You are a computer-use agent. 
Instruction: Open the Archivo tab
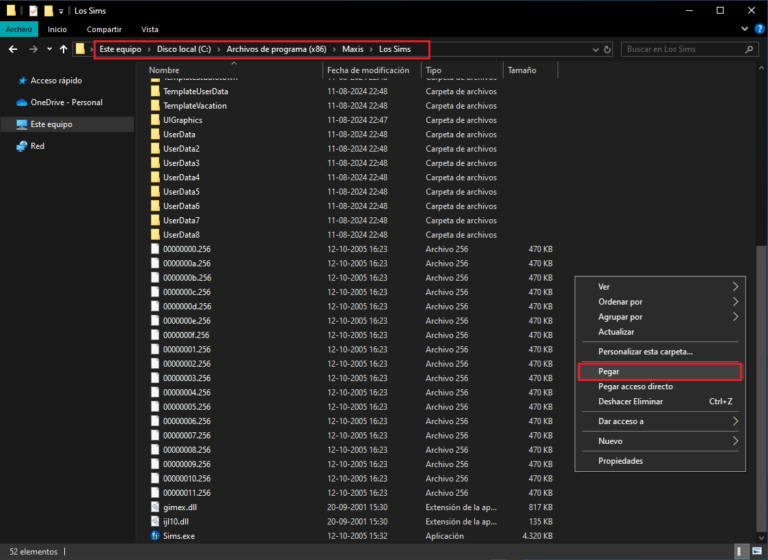[x=19, y=29]
